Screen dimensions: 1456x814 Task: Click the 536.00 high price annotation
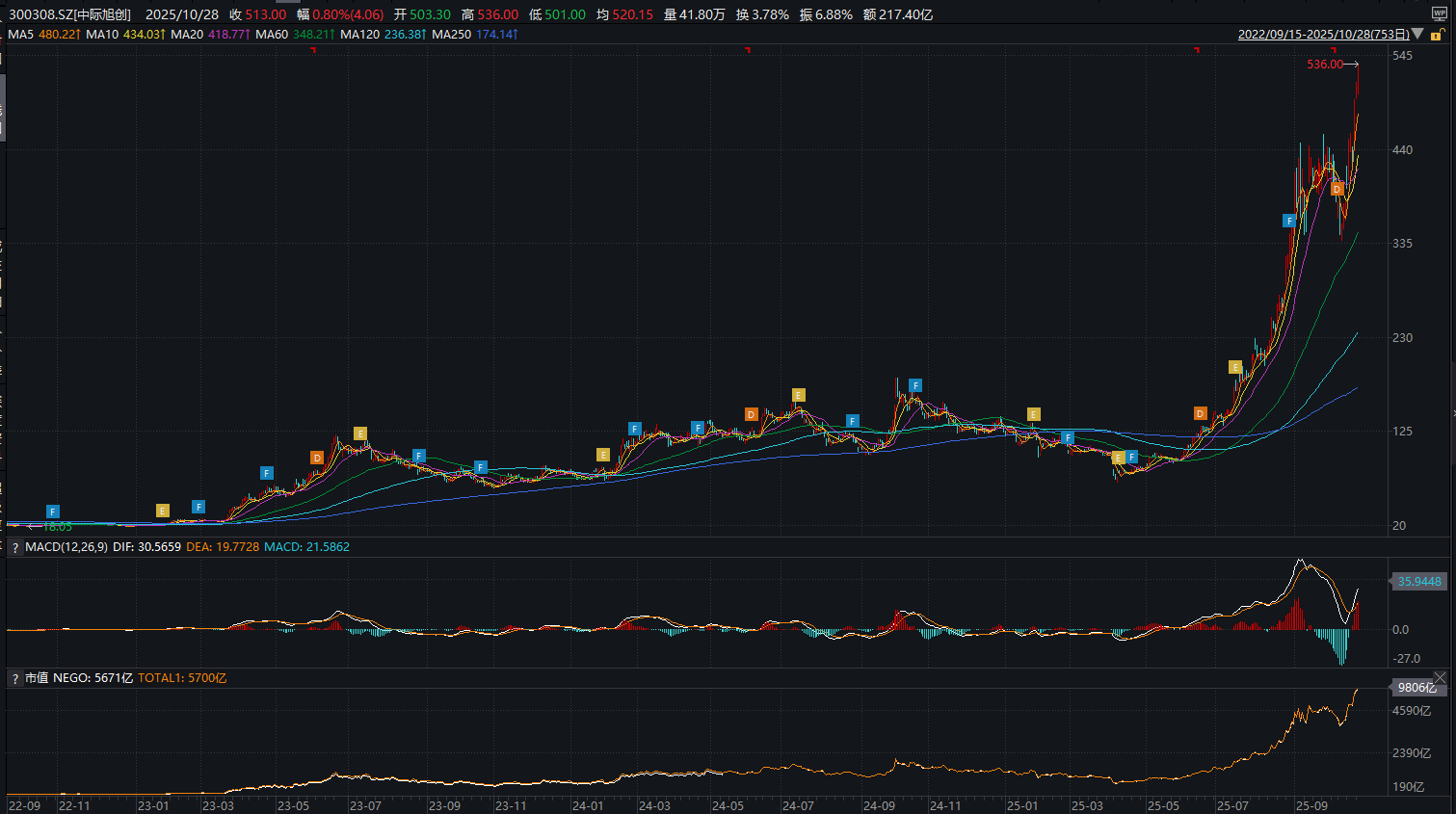click(1325, 65)
